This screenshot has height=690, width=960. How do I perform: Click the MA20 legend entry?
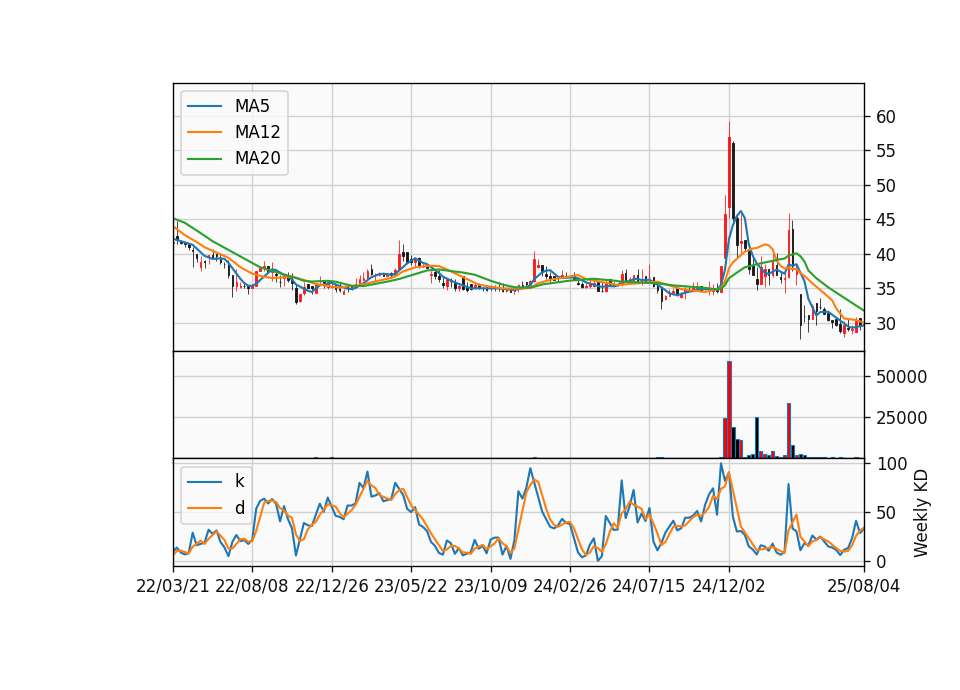click(x=234, y=158)
